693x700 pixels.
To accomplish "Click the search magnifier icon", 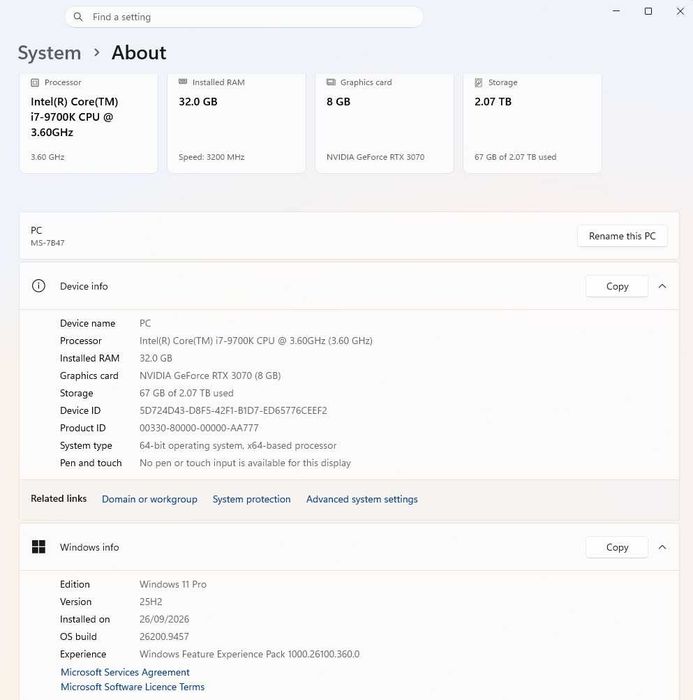I will click(x=78, y=17).
